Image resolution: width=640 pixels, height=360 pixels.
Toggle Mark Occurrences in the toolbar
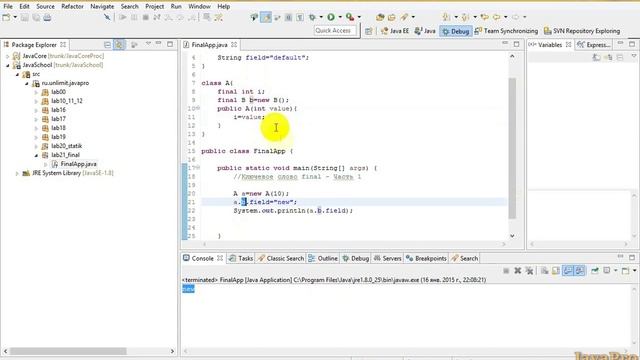(x=266, y=17)
